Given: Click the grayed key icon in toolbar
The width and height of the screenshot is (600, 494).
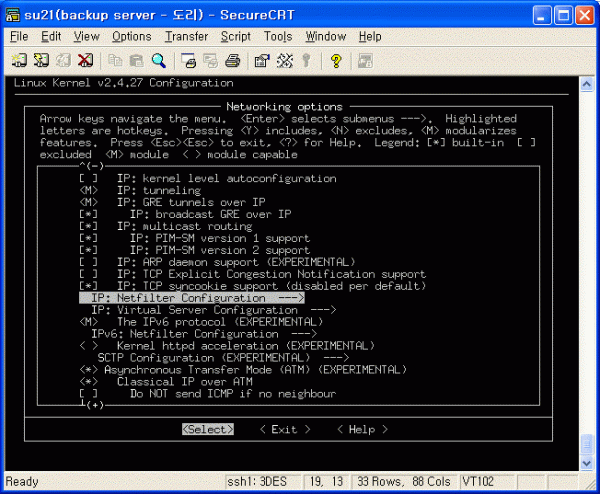Looking at the screenshot, I should [x=306, y=60].
